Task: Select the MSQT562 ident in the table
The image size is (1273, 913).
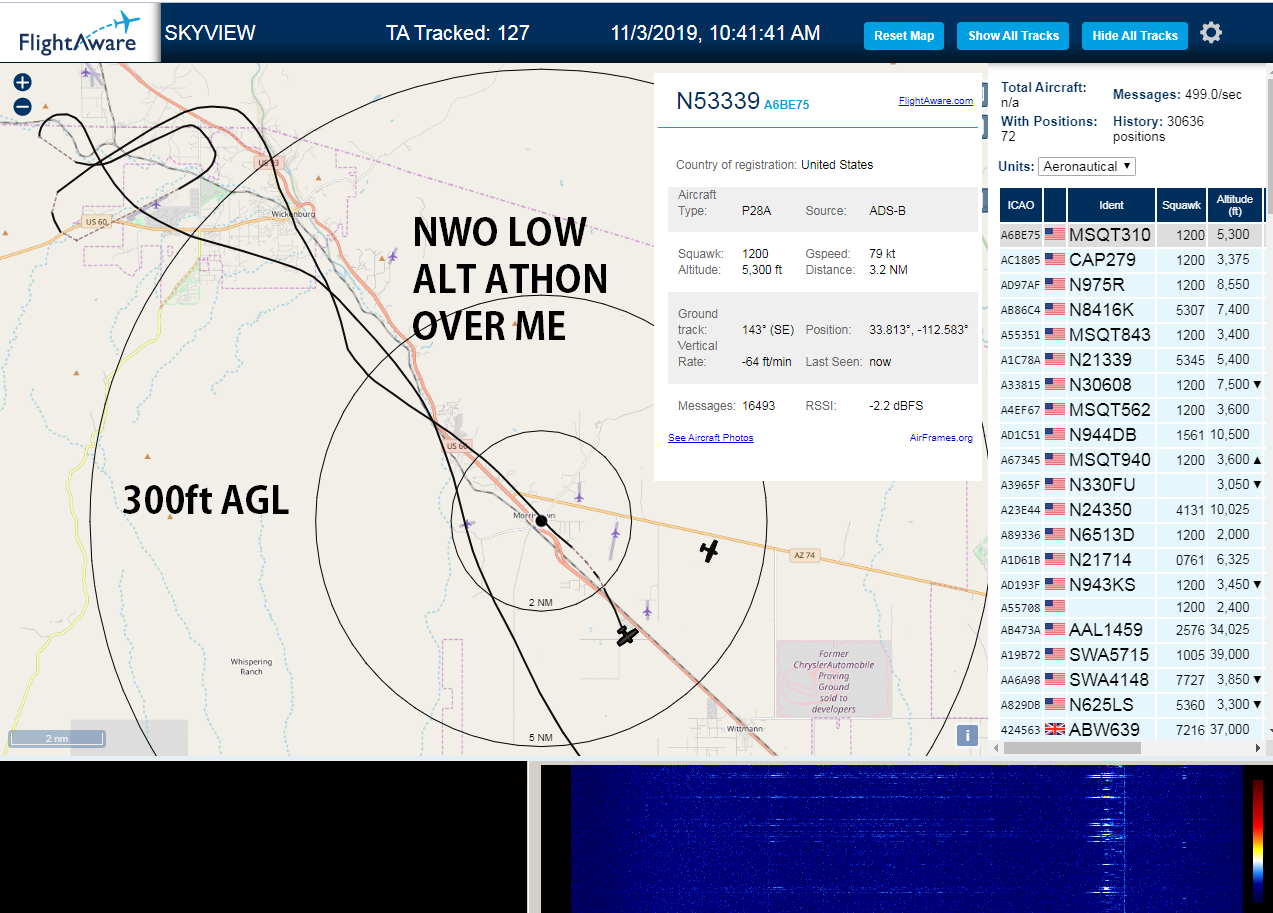Action: [1110, 410]
